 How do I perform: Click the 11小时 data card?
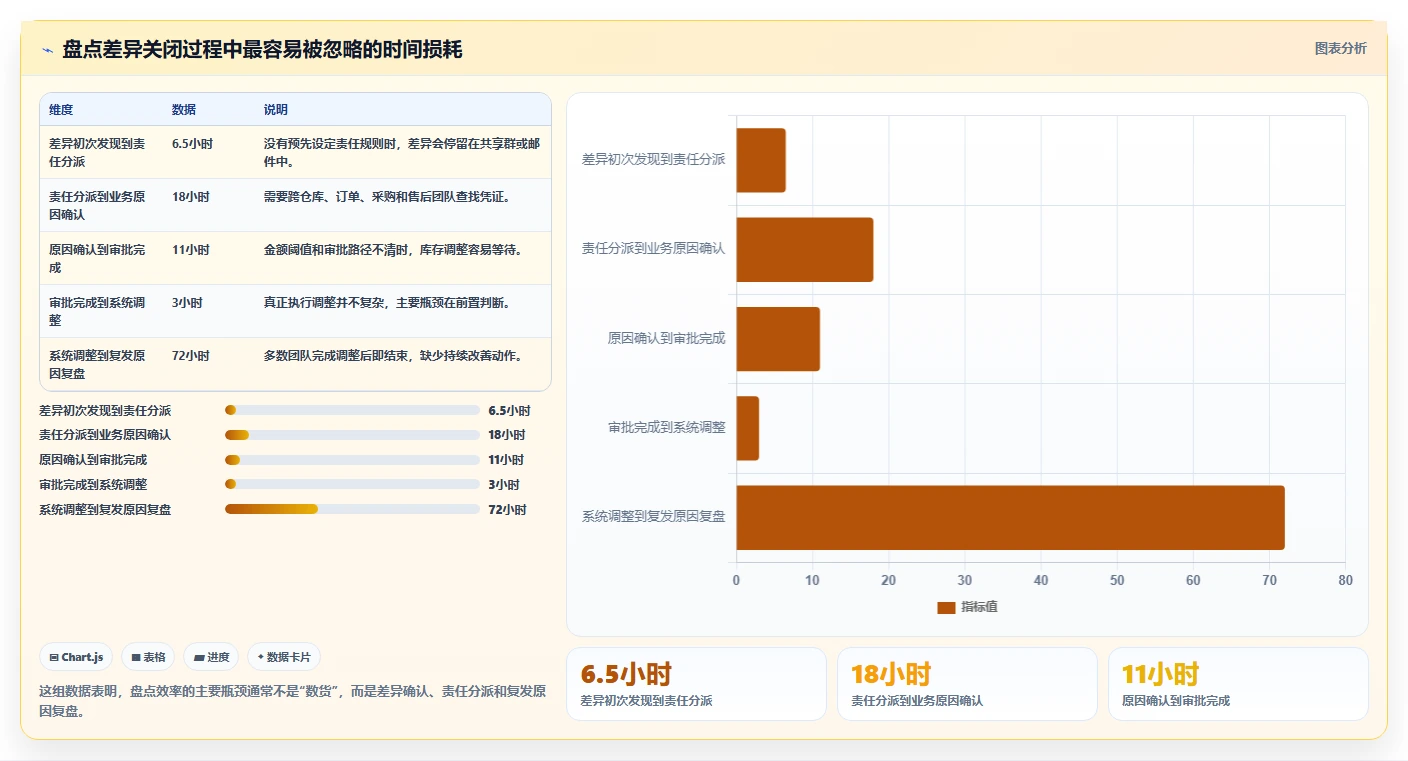point(1238,684)
